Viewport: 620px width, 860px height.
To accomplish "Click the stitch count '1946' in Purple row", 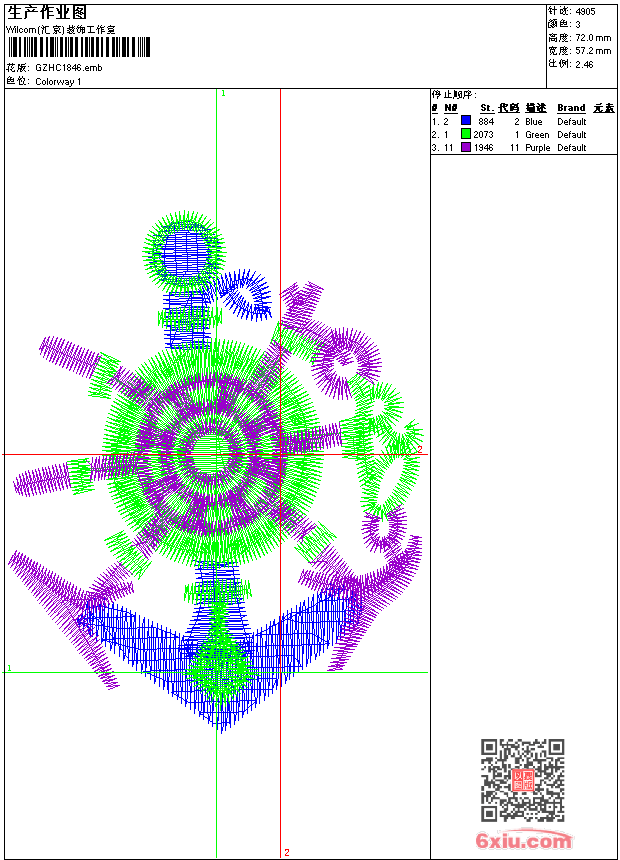I will [483, 148].
